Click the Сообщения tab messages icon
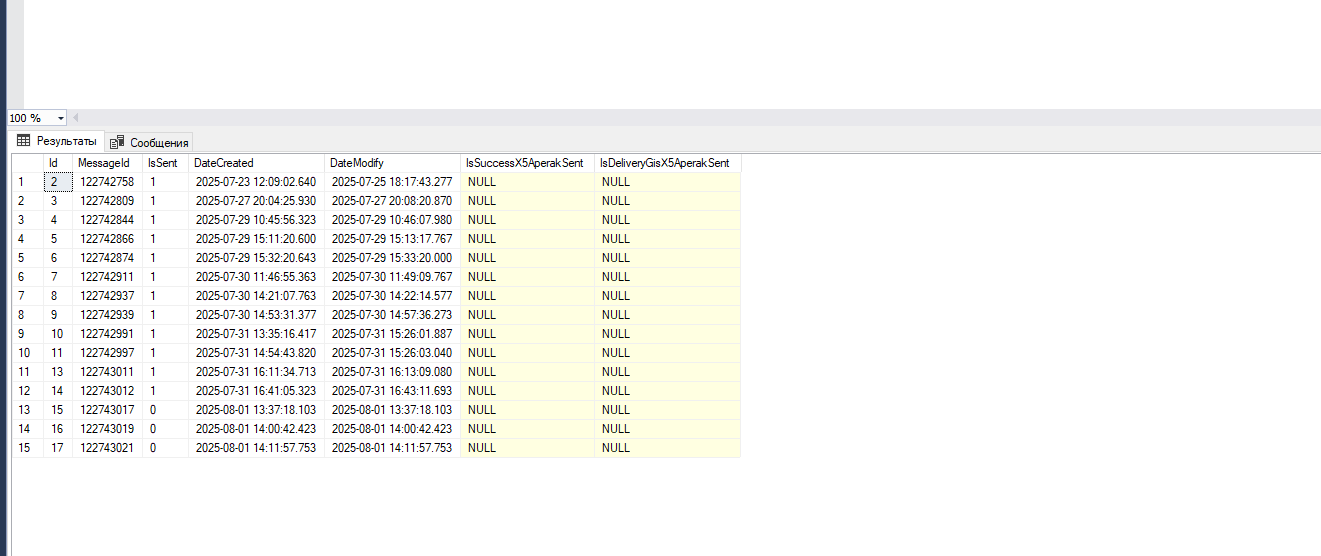The height and width of the screenshot is (556, 1321). click(117, 142)
